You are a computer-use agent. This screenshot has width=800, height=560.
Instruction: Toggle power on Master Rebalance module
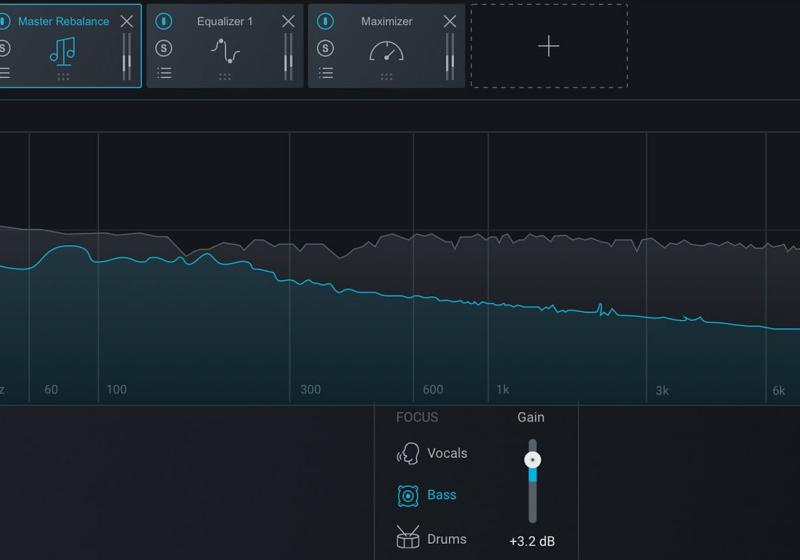point(4,21)
